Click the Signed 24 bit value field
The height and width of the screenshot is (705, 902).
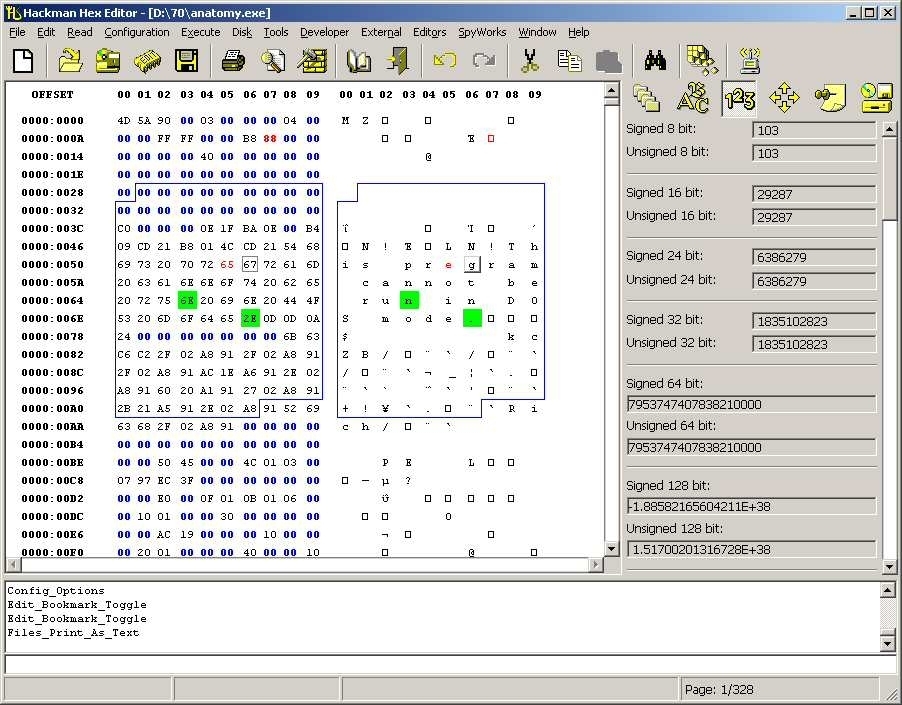pyautogui.click(x=814, y=257)
